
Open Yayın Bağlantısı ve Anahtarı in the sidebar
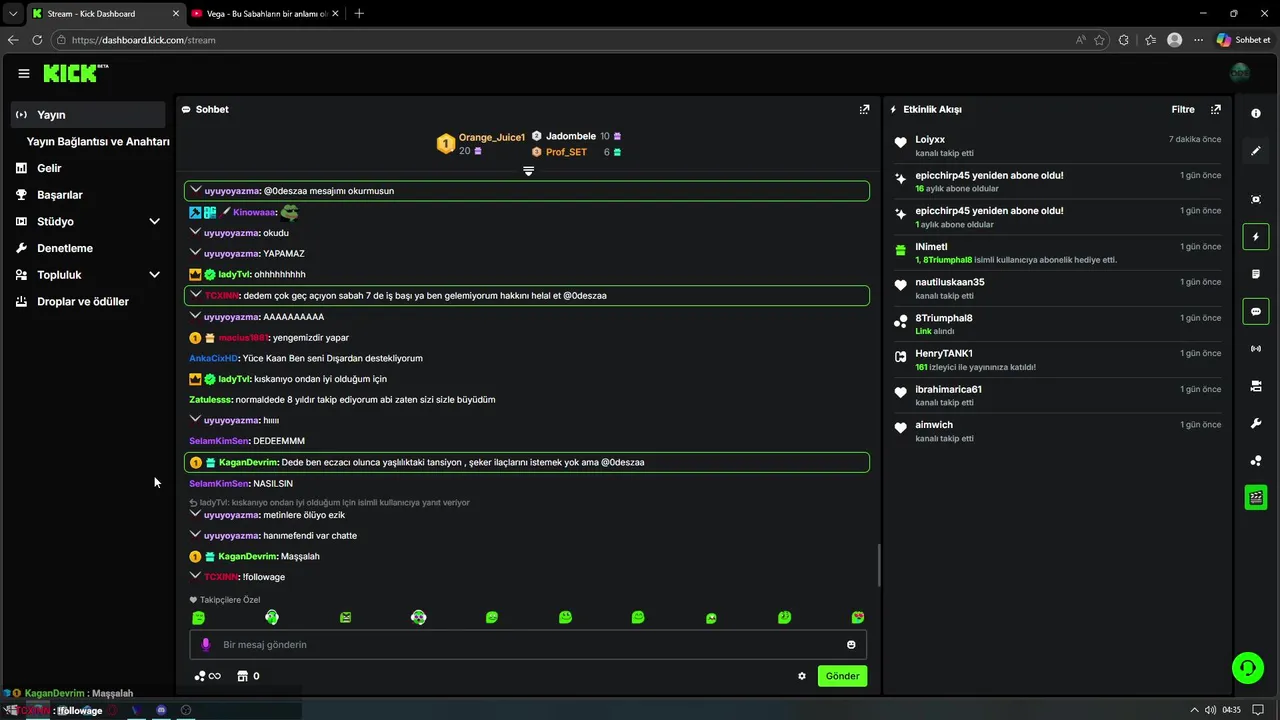[x=98, y=142]
